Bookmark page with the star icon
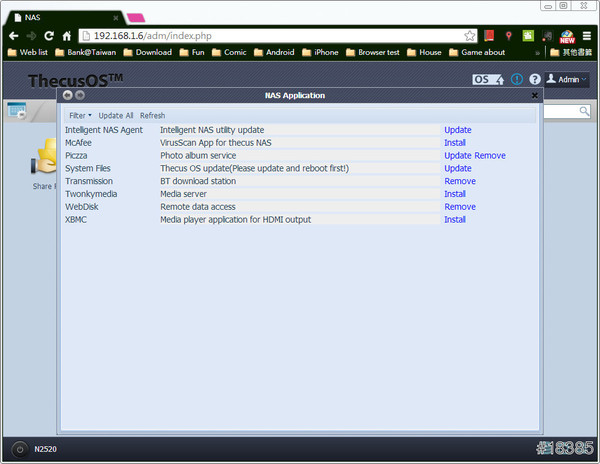This screenshot has height=464, width=600. pos(470,36)
